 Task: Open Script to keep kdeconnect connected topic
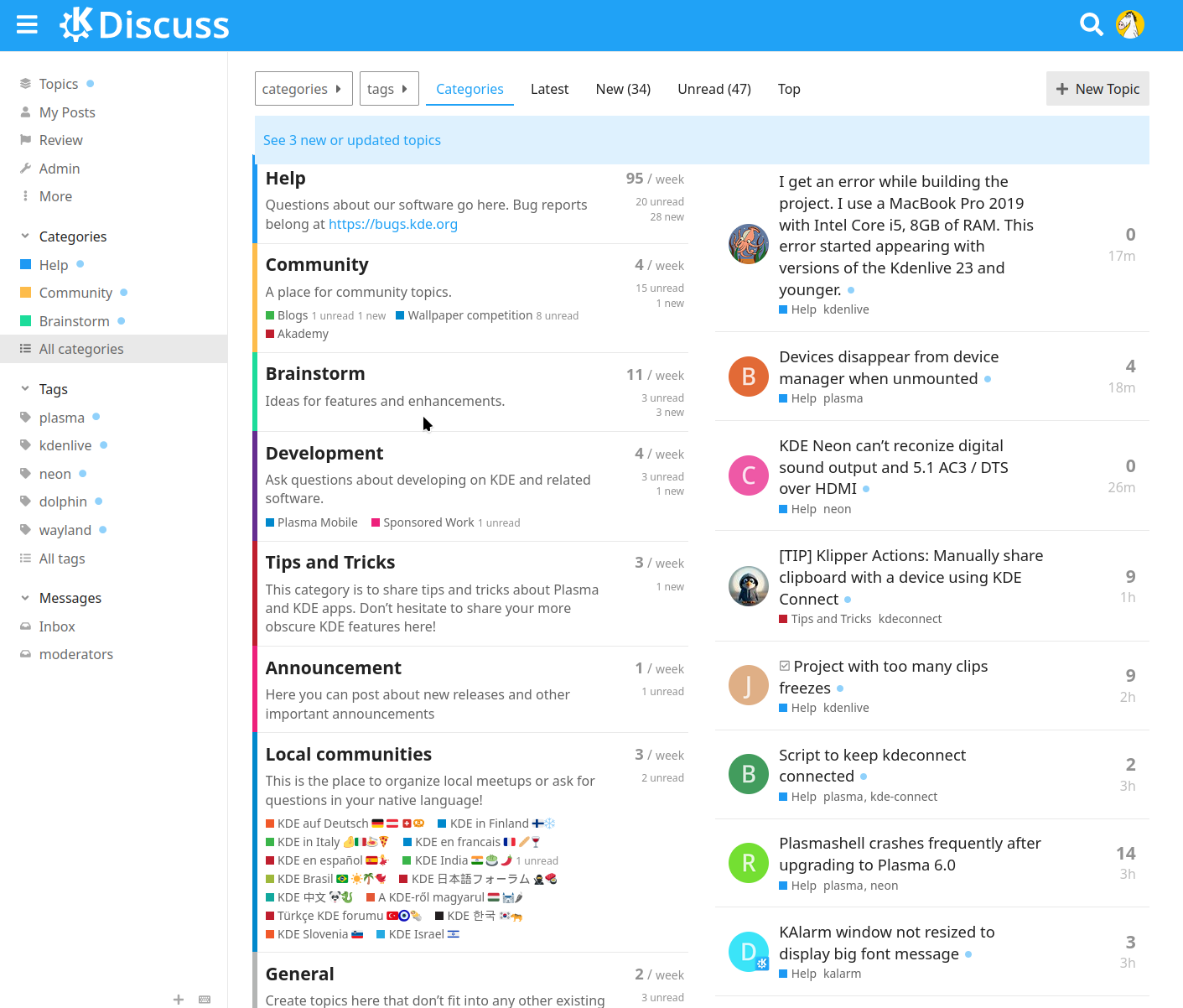tap(872, 766)
